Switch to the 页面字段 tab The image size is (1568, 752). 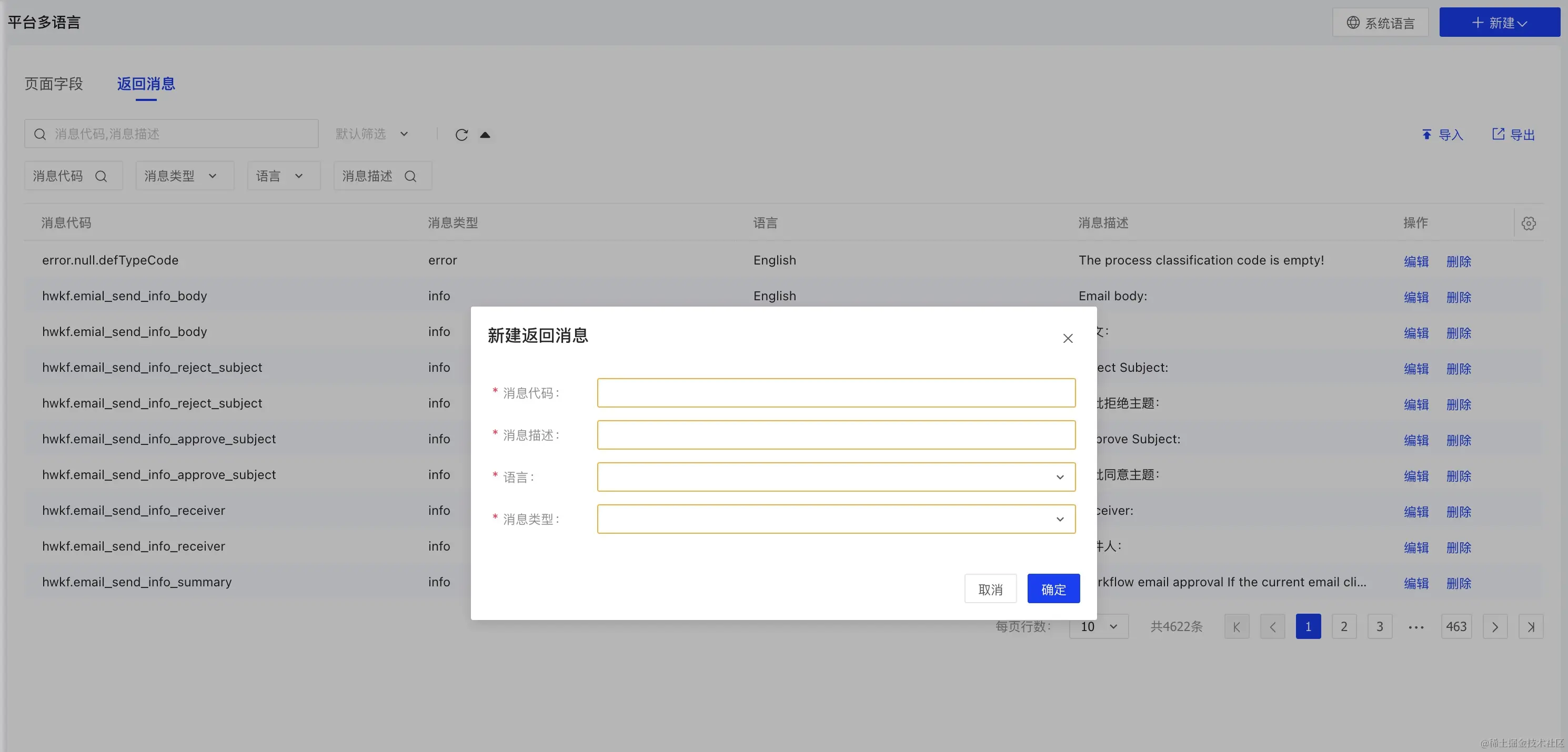point(54,84)
